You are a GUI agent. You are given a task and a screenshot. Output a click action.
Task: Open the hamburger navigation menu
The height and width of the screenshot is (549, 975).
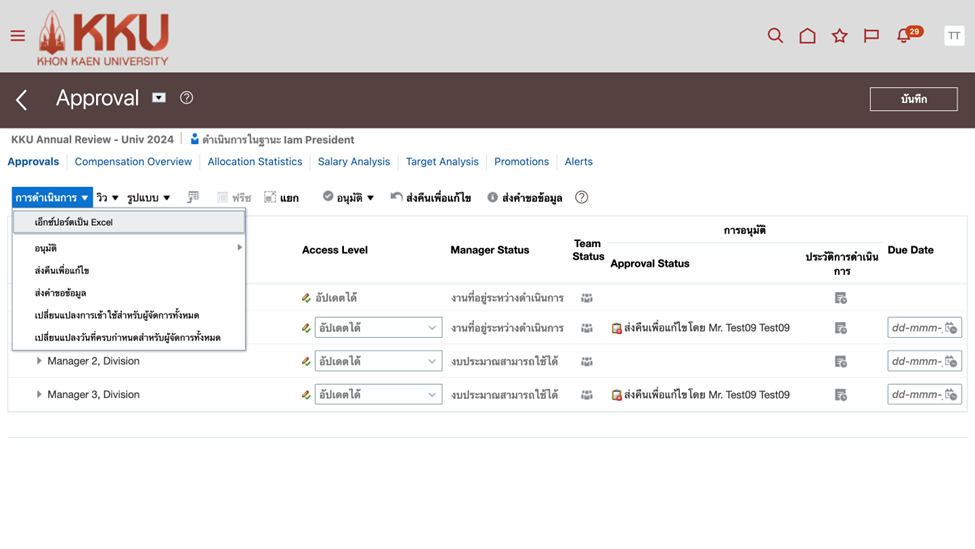pos(18,36)
